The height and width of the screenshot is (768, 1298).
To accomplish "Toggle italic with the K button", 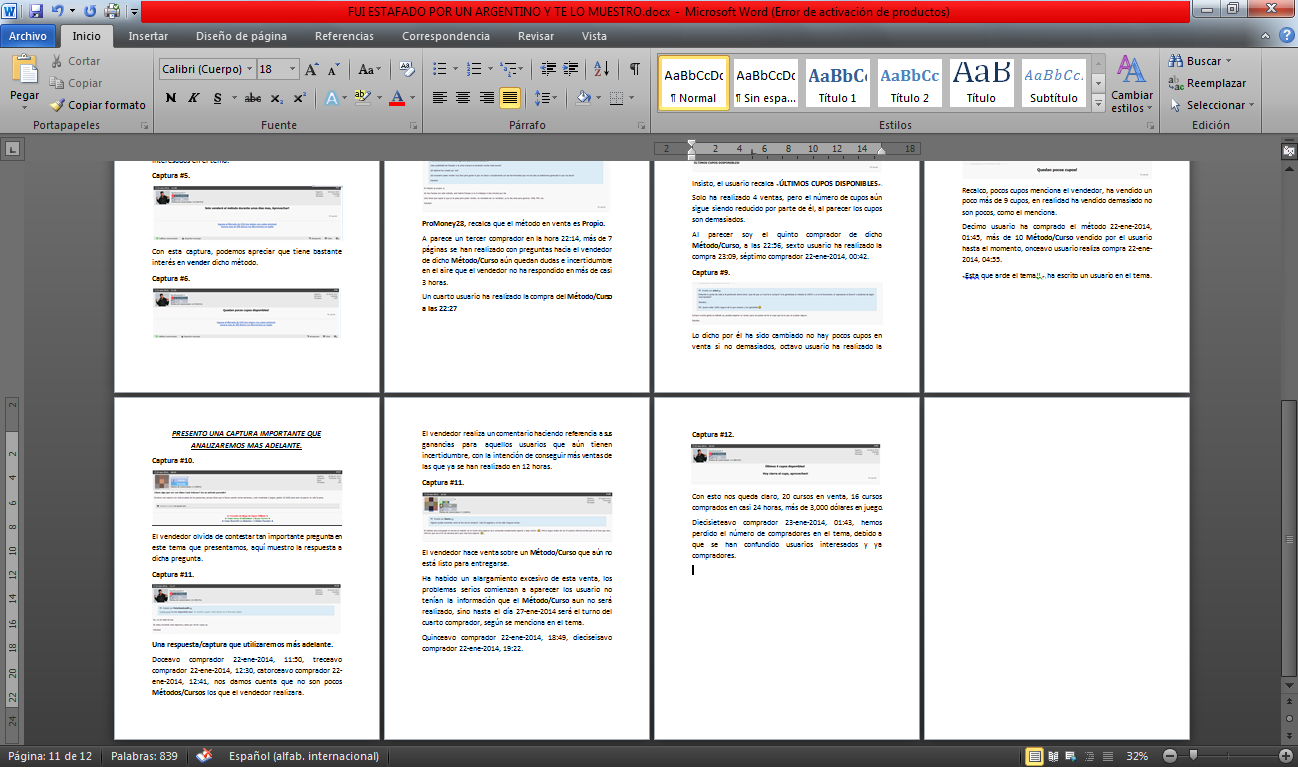I will 194,98.
